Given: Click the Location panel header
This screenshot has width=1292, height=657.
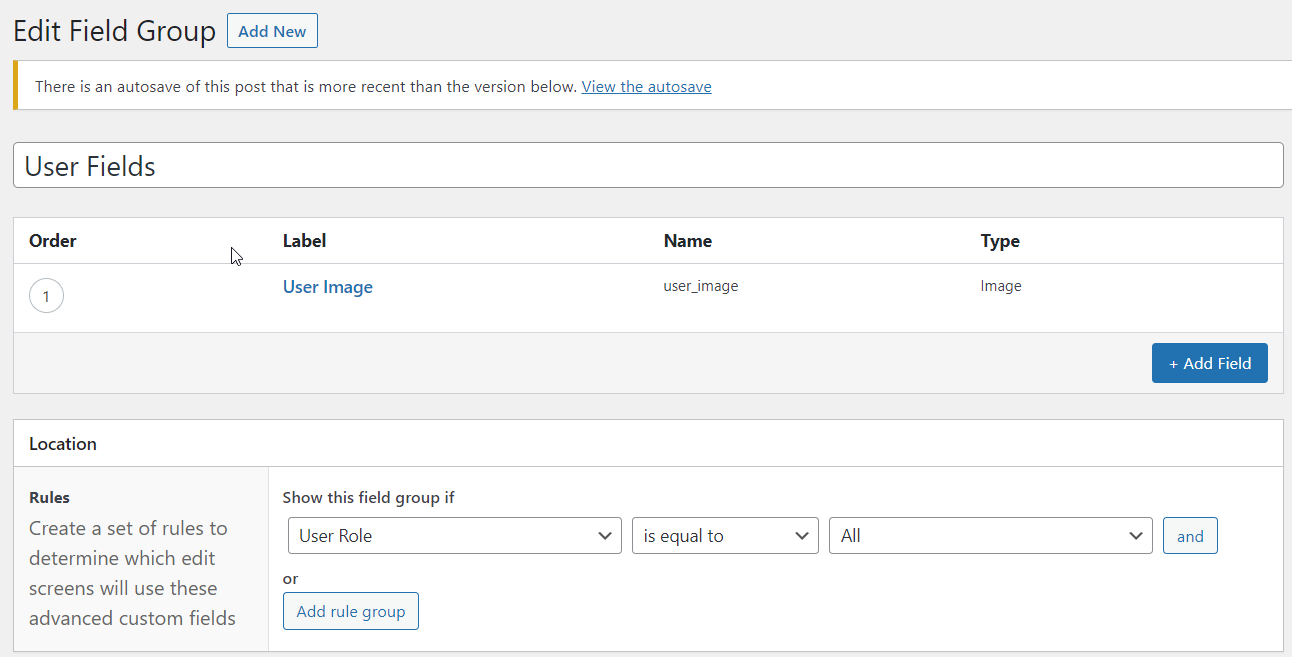Looking at the screenshot, I should pyautogui.click(x=63, y=444).
